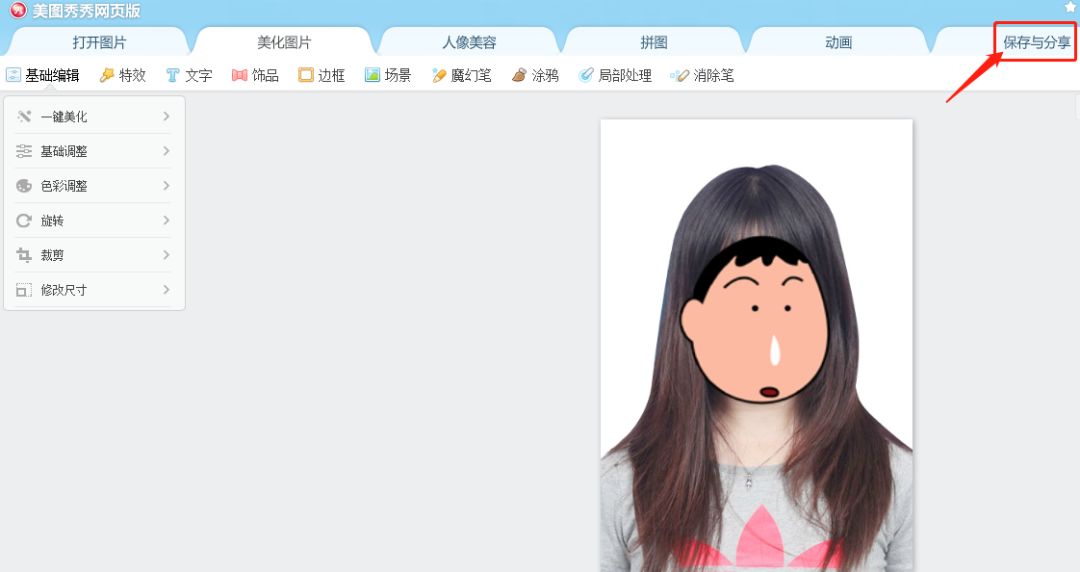Select the 基础编辑 toolbar icon
Viewport: 1080px width, 572px height.
(x=13, y=75)
